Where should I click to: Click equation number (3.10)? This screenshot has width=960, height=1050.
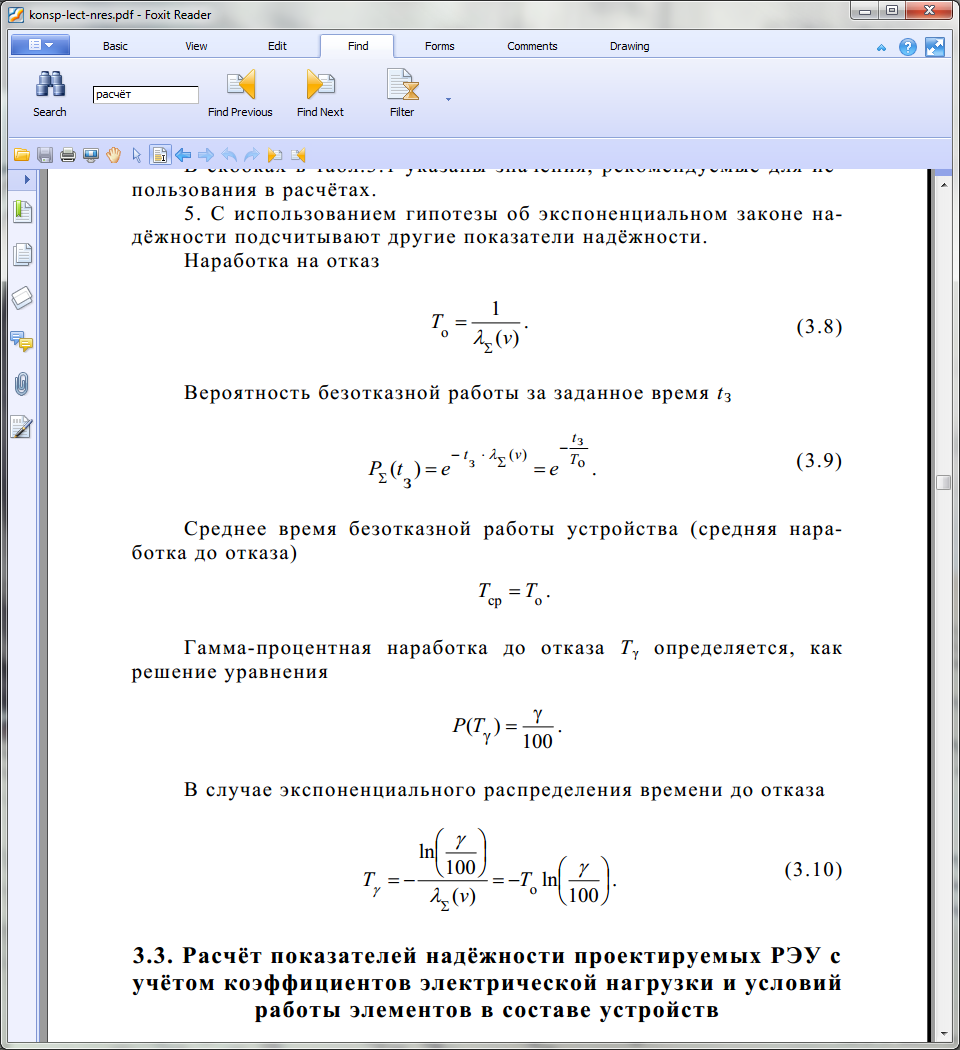tap(813, 870)
